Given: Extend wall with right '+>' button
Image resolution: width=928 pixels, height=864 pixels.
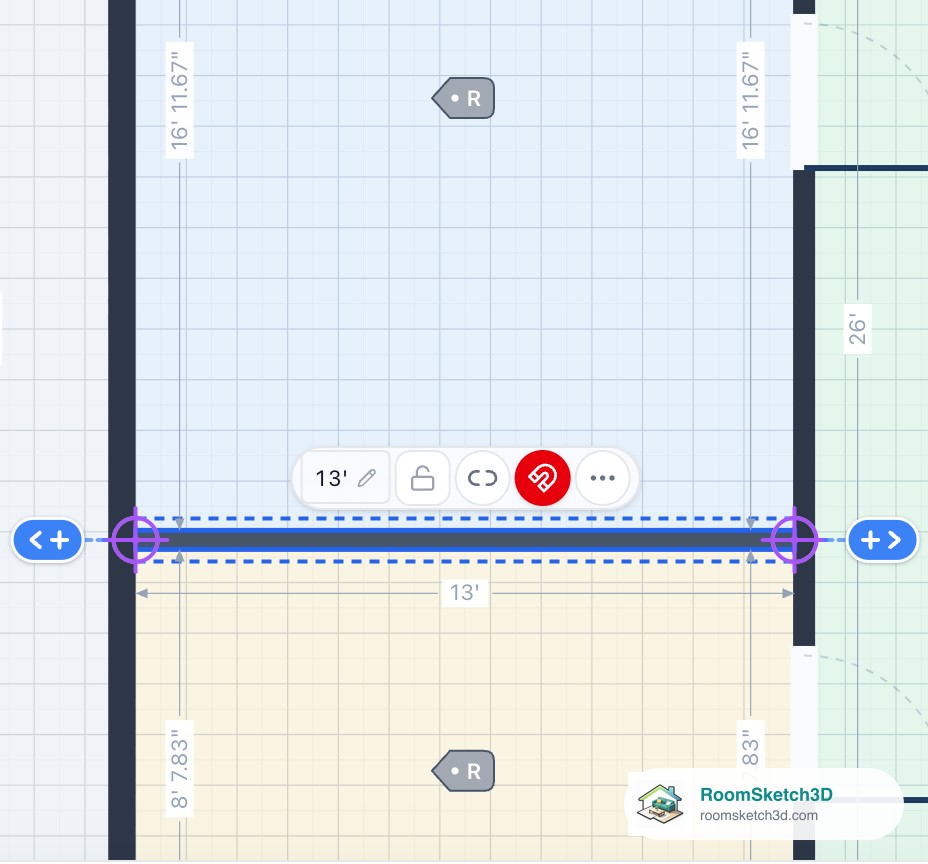Looking at the screenshot, I should [882, 540].
